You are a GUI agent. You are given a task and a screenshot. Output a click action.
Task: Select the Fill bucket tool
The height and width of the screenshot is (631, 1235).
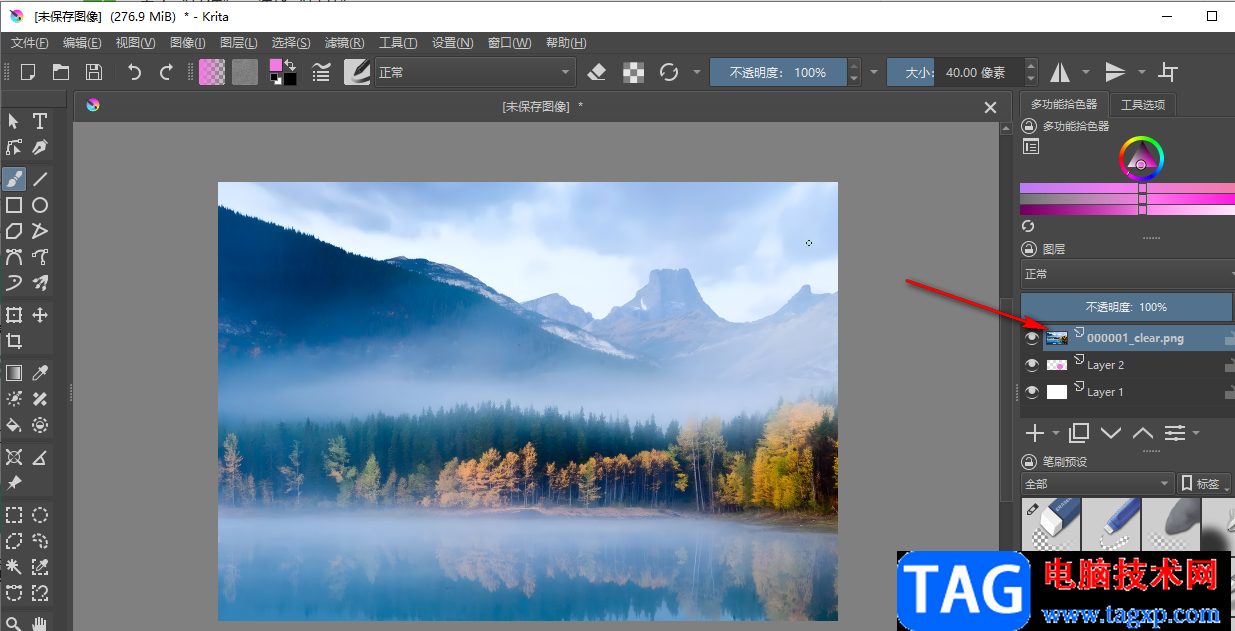pyautogui.click(x=14, y=425)
